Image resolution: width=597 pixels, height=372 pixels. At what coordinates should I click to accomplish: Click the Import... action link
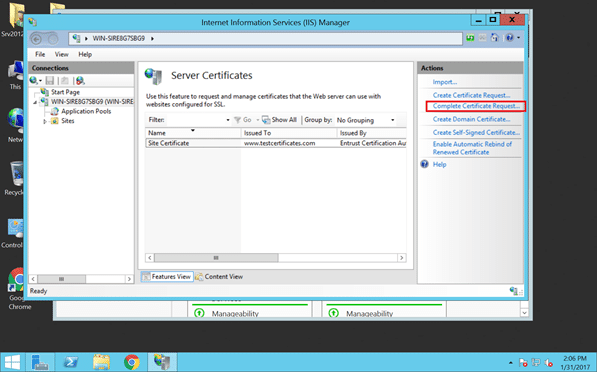(445, 82)
